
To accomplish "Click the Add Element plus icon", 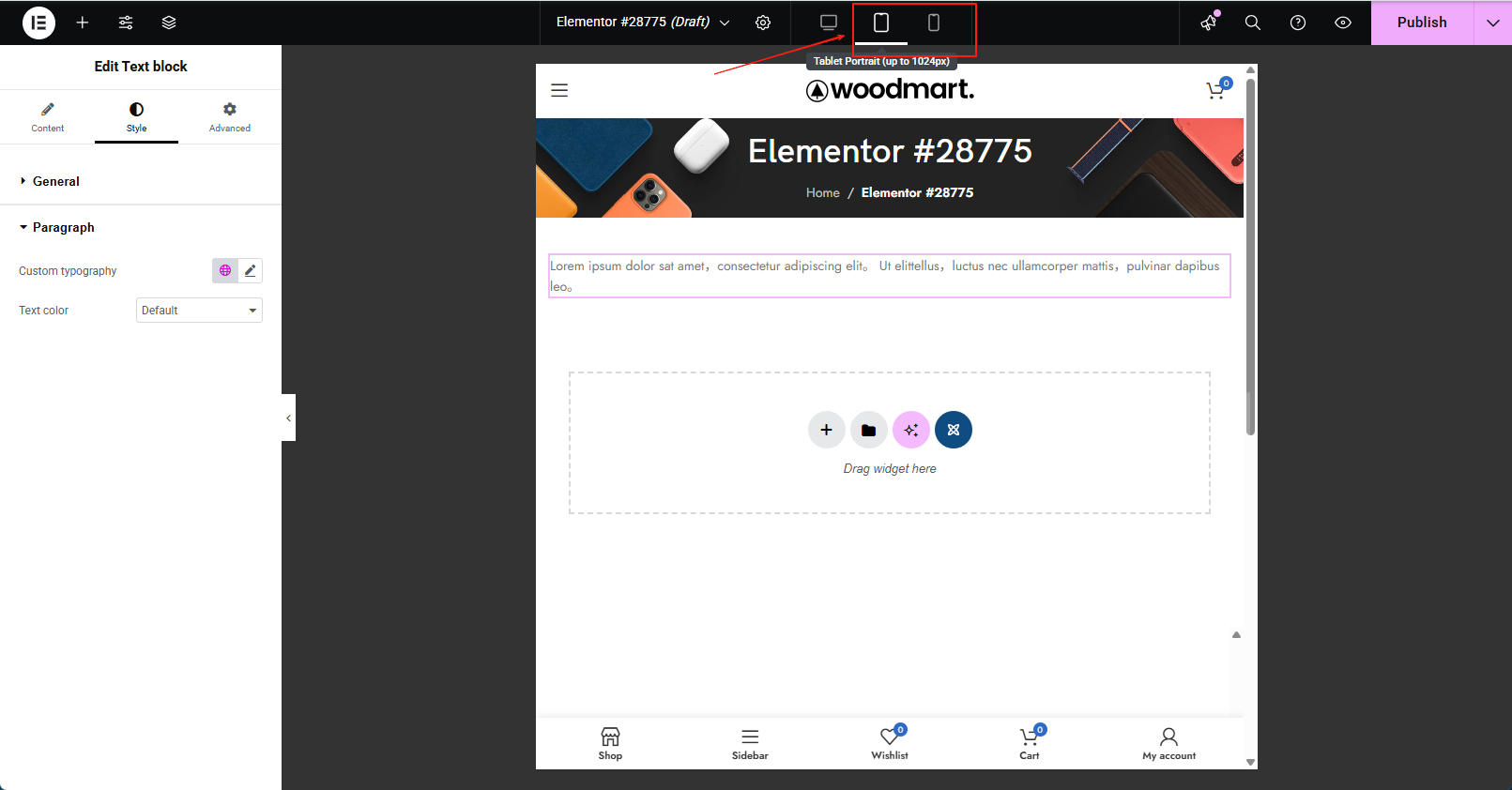I will pos(83,23).
